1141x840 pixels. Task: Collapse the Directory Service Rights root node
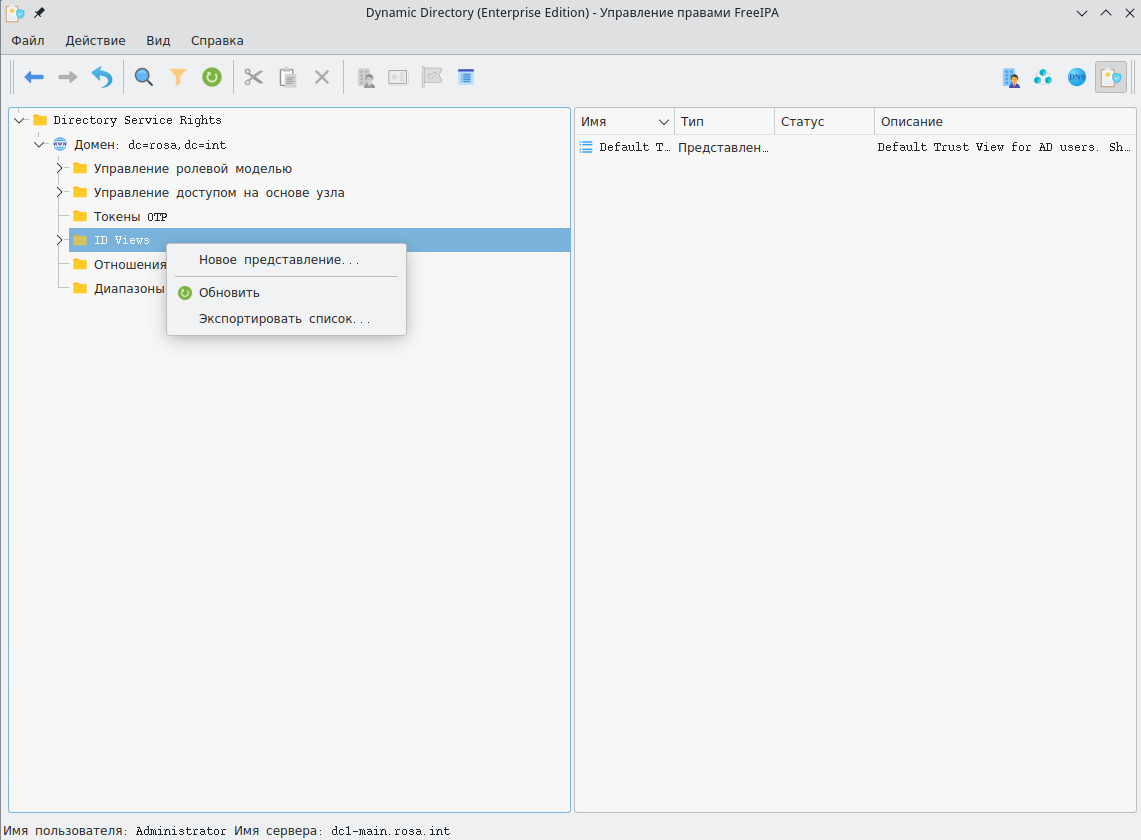(20, 120)
